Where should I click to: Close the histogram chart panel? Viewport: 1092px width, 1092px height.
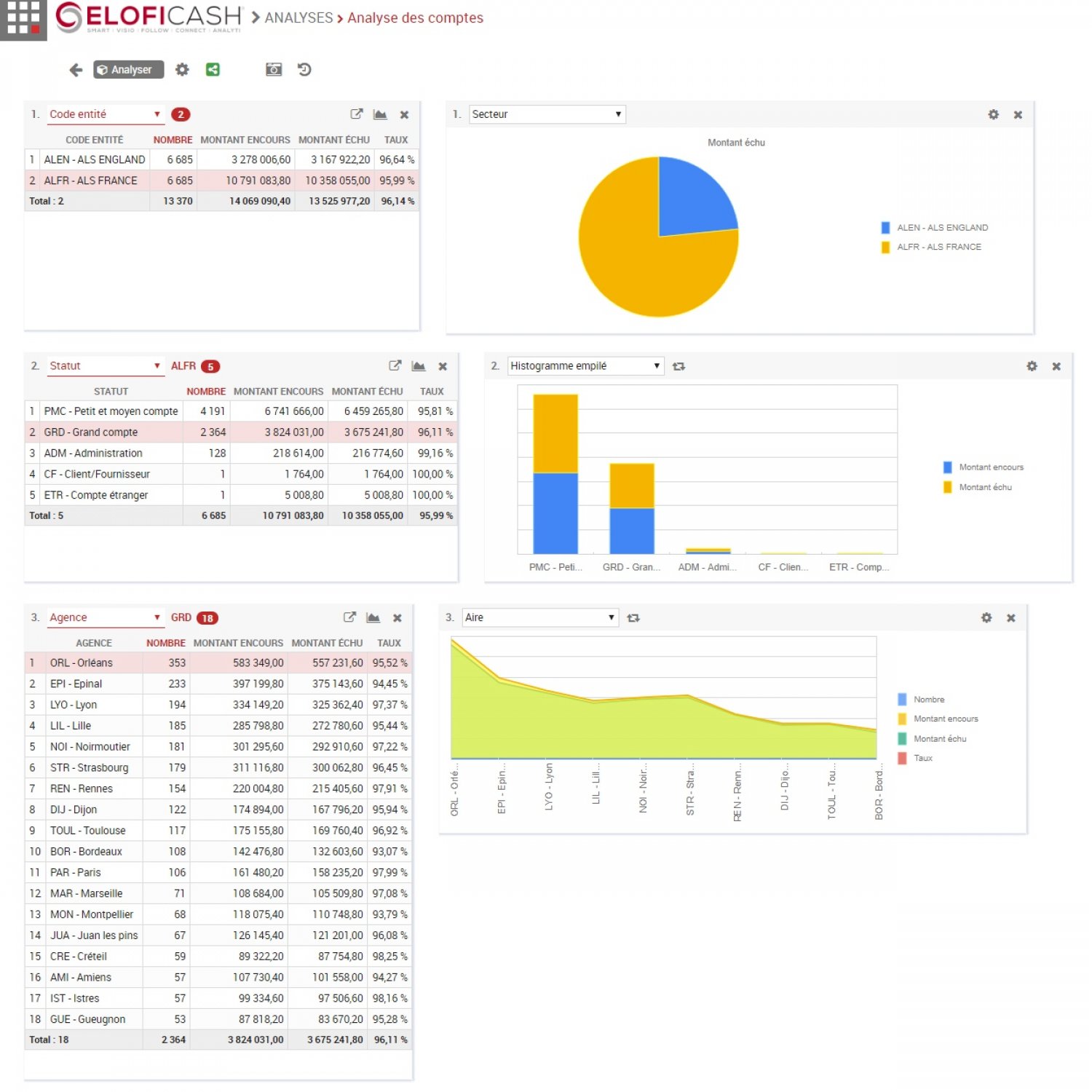1056,367
